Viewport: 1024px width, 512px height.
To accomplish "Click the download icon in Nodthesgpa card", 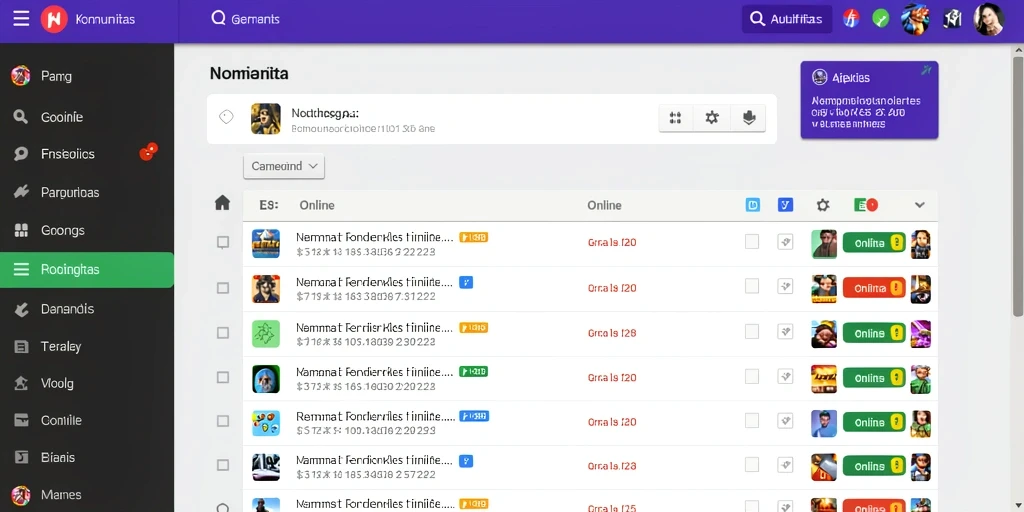I will (x=748, y=118).
